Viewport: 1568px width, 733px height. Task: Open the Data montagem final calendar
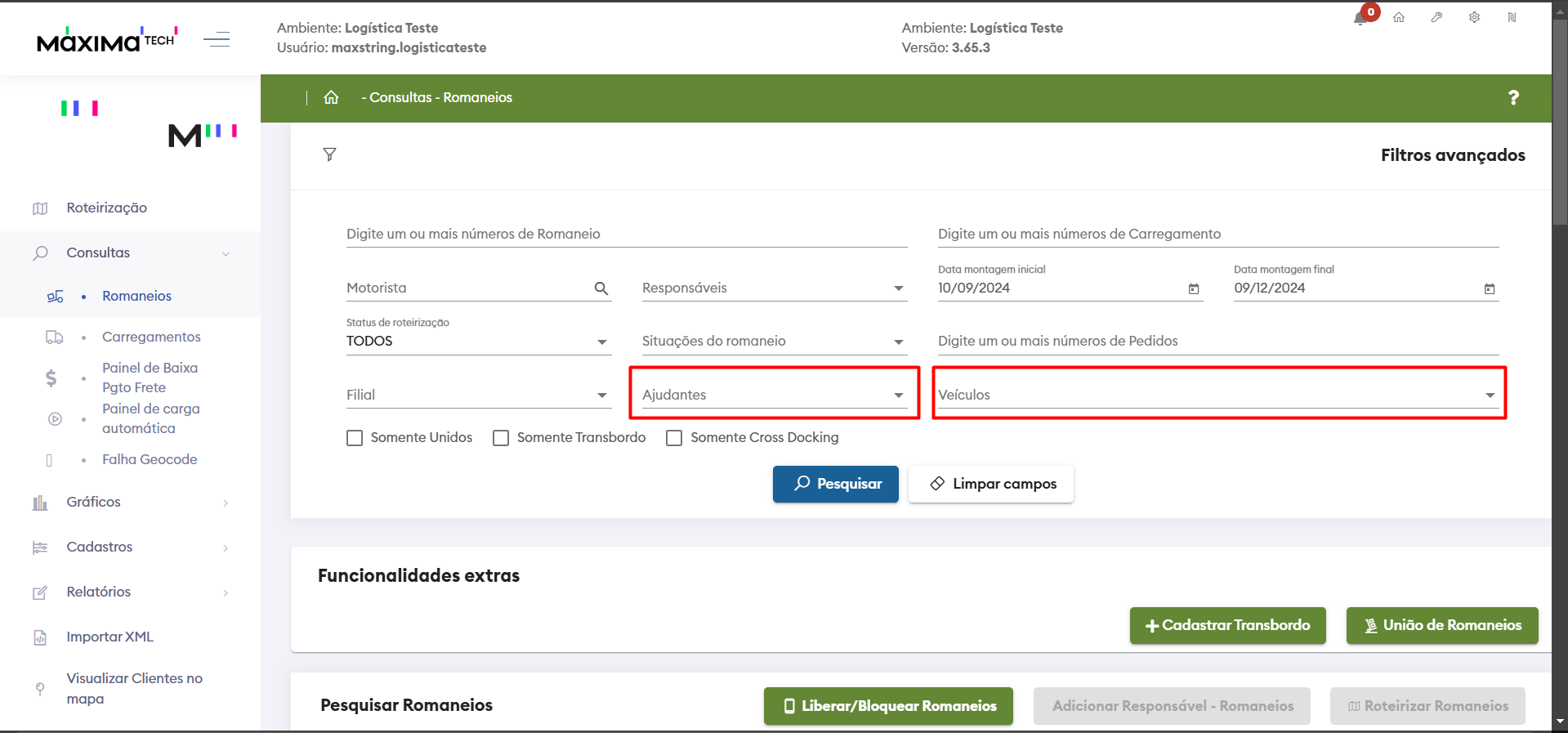1490,288
